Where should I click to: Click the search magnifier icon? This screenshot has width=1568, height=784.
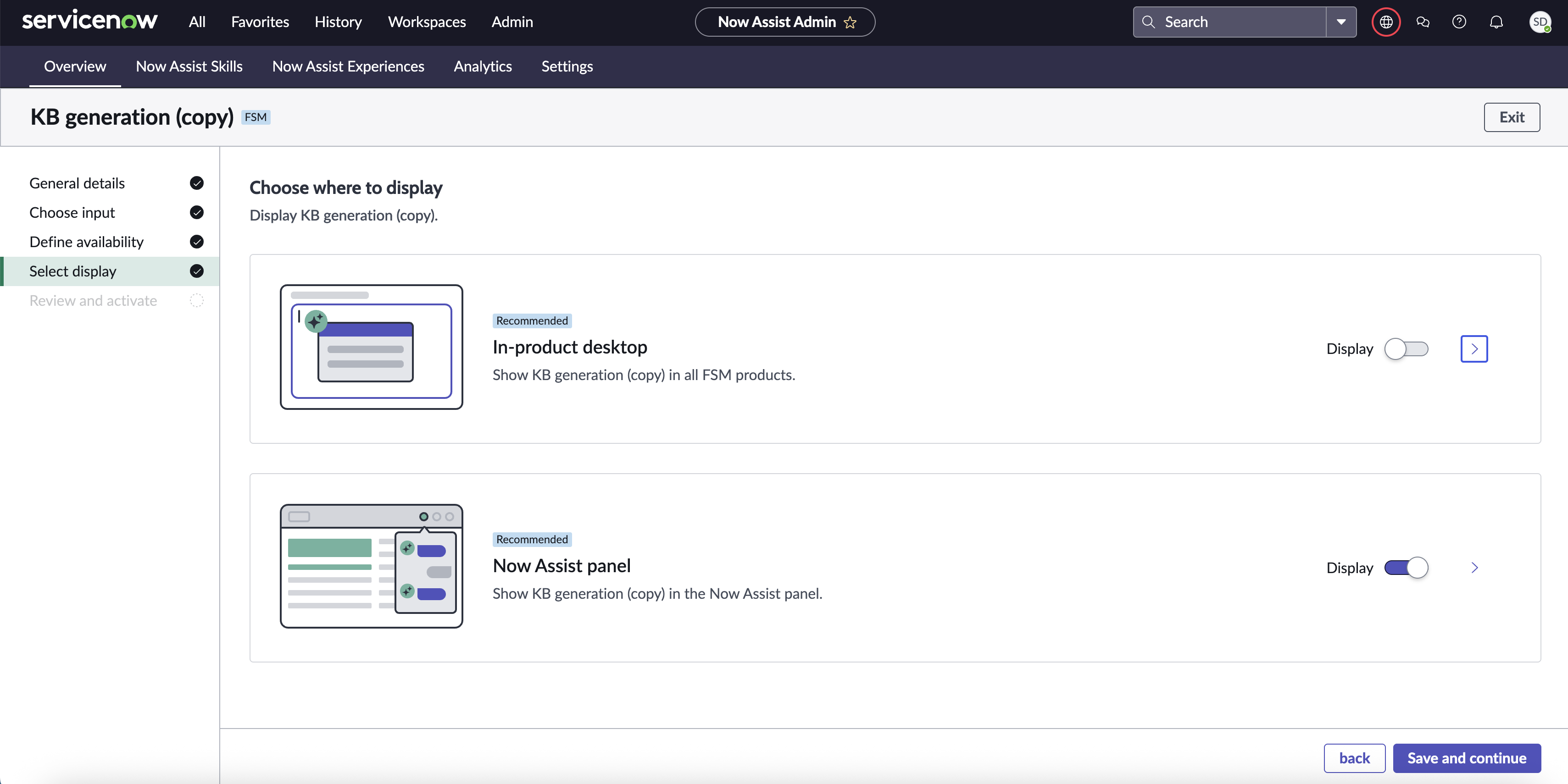coord(1149,22)
